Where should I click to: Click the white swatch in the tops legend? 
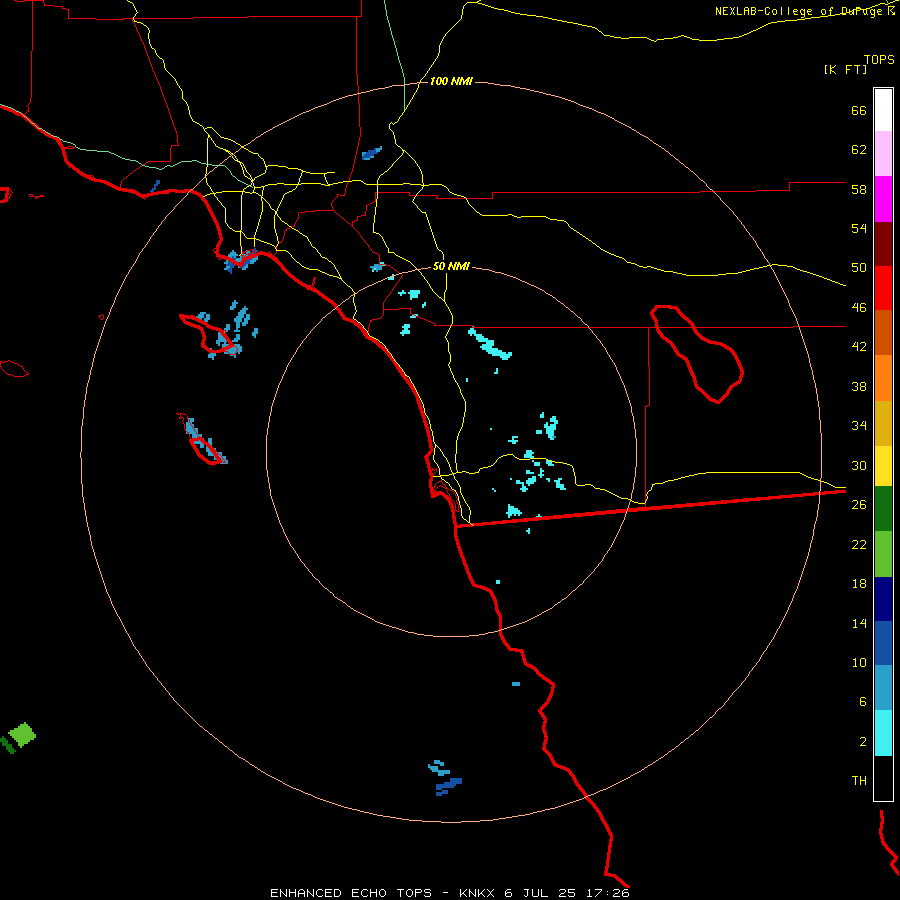[x=883, y=110]
